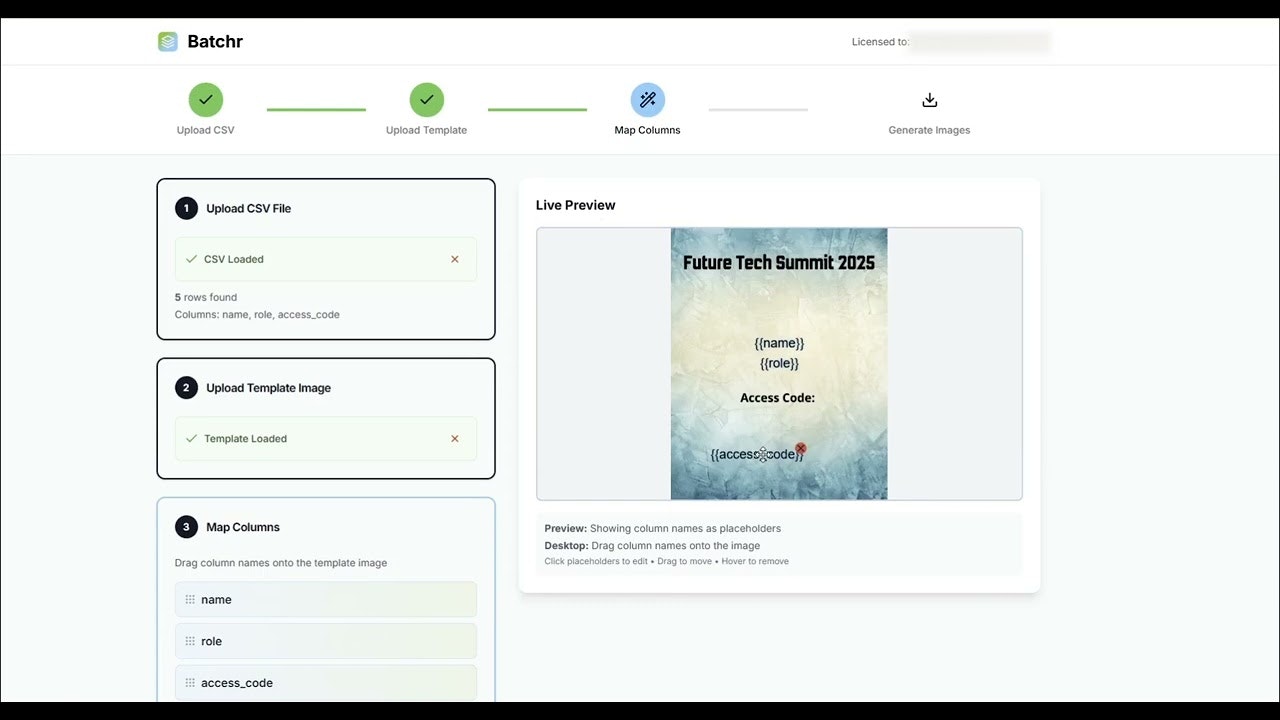The image size is (1280, 720).
Task: Click the Upload Template step checkmark circle
Action: (x=427, y=100)
